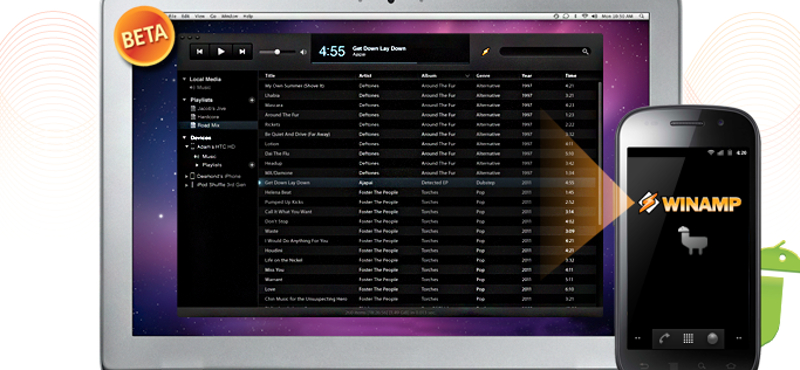Screen dimensions: 800x370
Task: Open the Album column sort dropdown arrow
Action: coord(467,76)
